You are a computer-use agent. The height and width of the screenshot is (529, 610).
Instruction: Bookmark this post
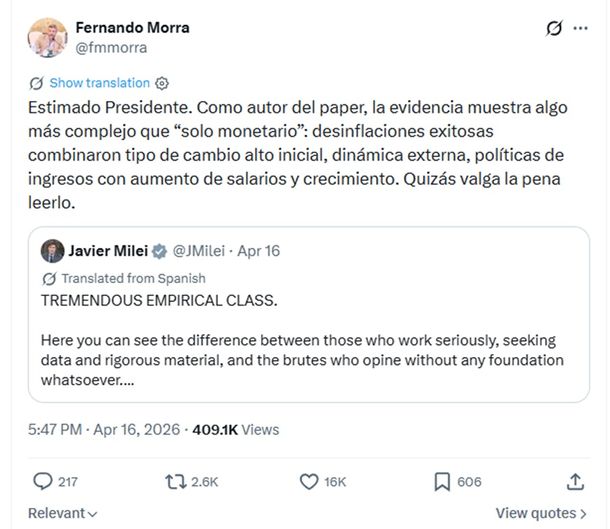point(441,481)
